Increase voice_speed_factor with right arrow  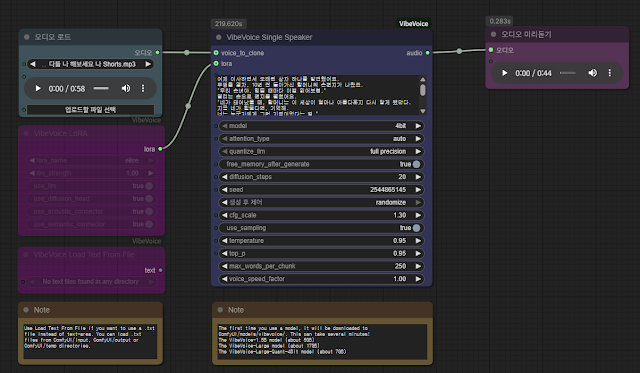tap(418, 279)
